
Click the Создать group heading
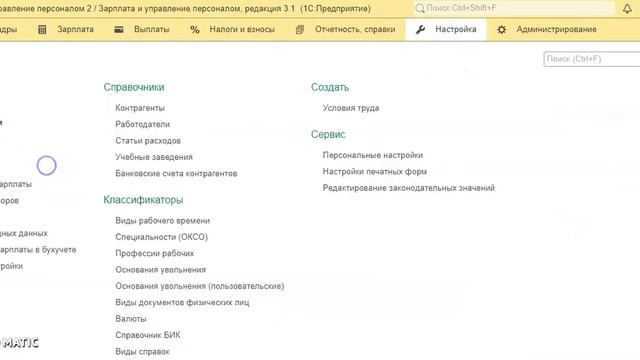click(330, 87)
